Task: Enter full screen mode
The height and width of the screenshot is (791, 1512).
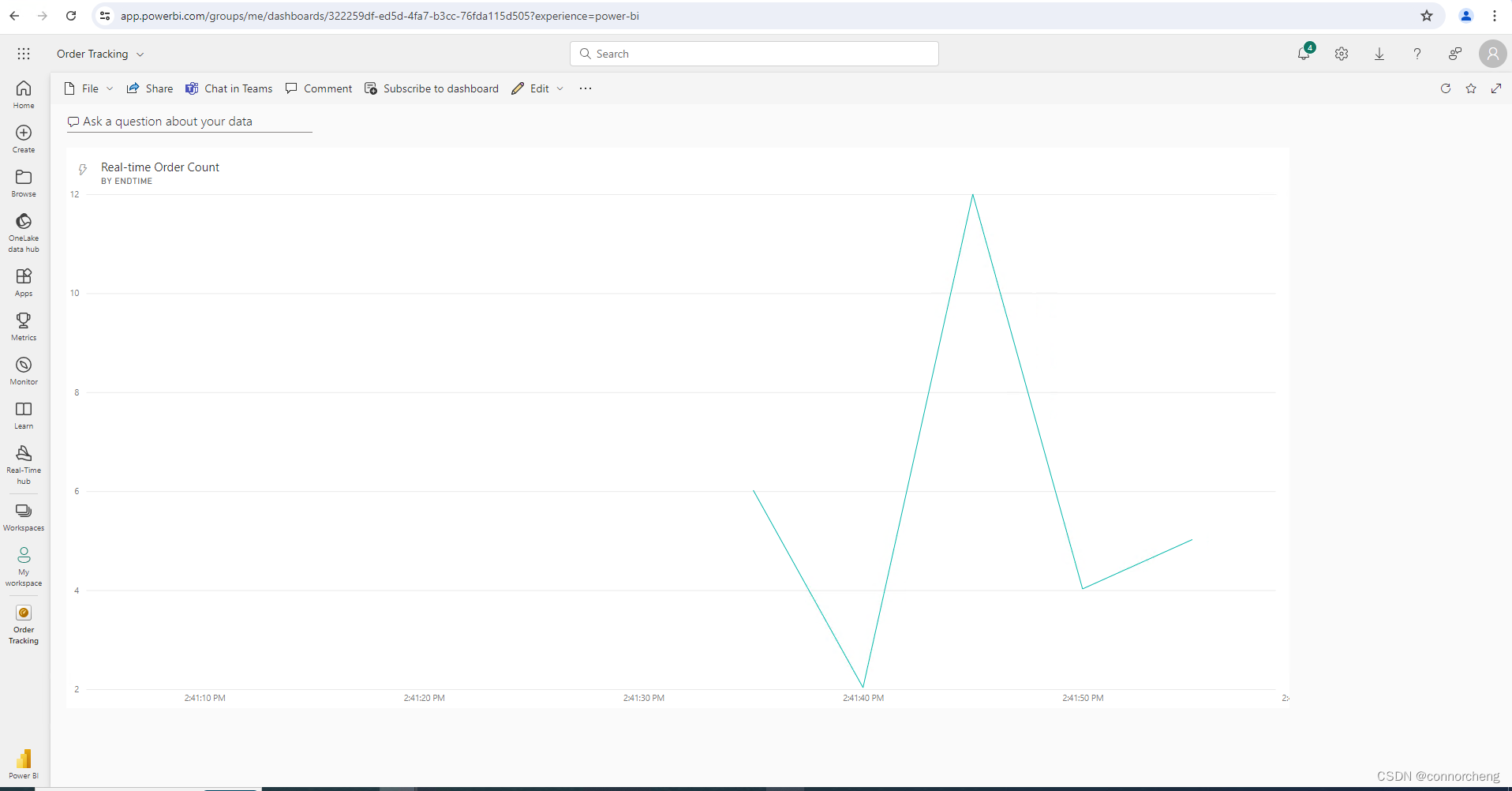Action: click(x=1496, y=88)
